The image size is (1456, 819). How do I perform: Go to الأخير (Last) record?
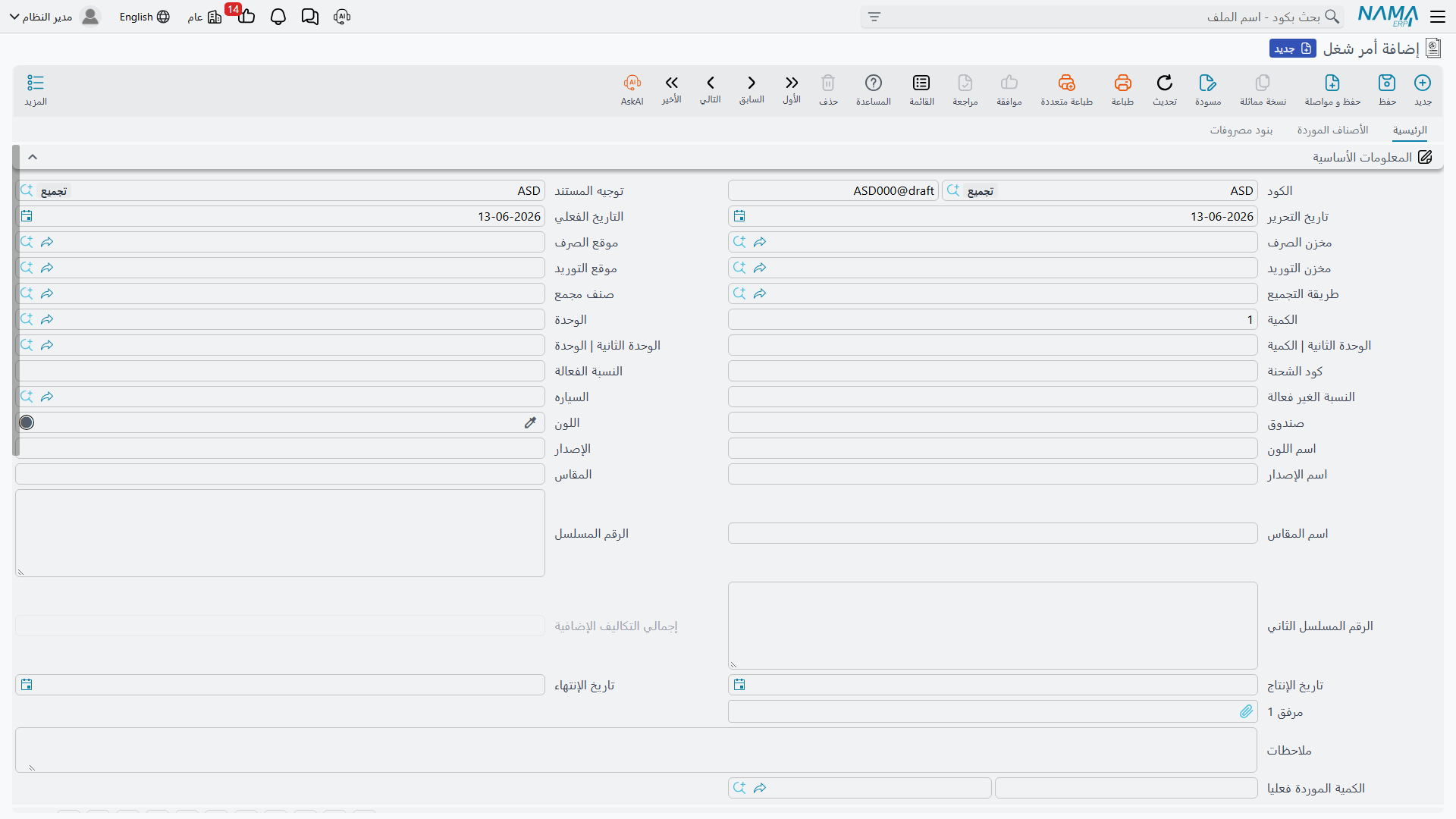pyautogui.click(x=671, y=83)
